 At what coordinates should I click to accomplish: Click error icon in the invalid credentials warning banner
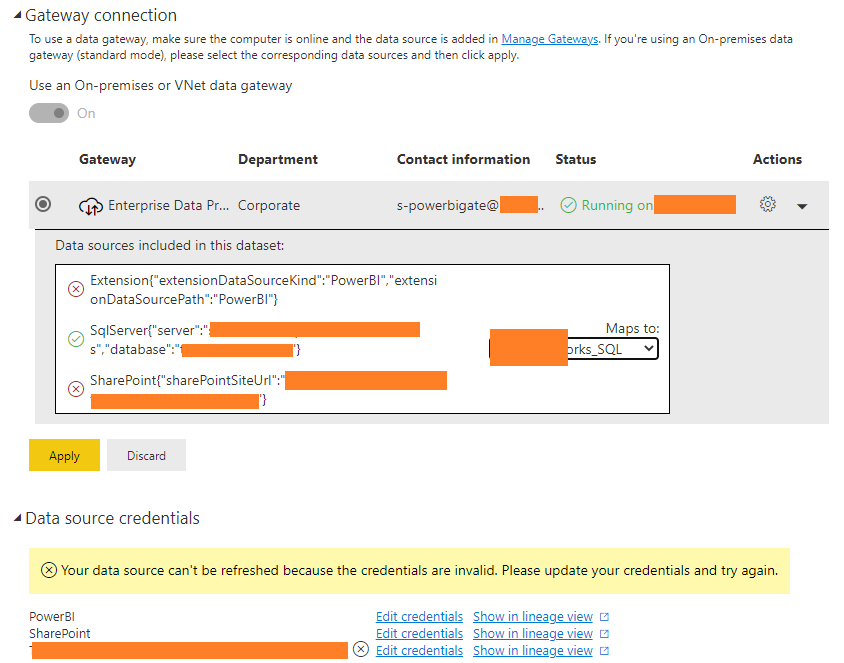click(x=49, y=570)
